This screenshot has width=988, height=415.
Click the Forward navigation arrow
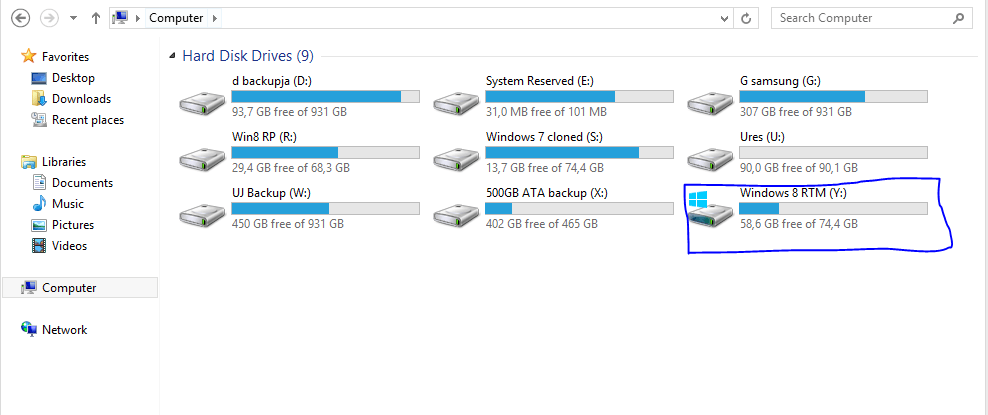[49, 18]
